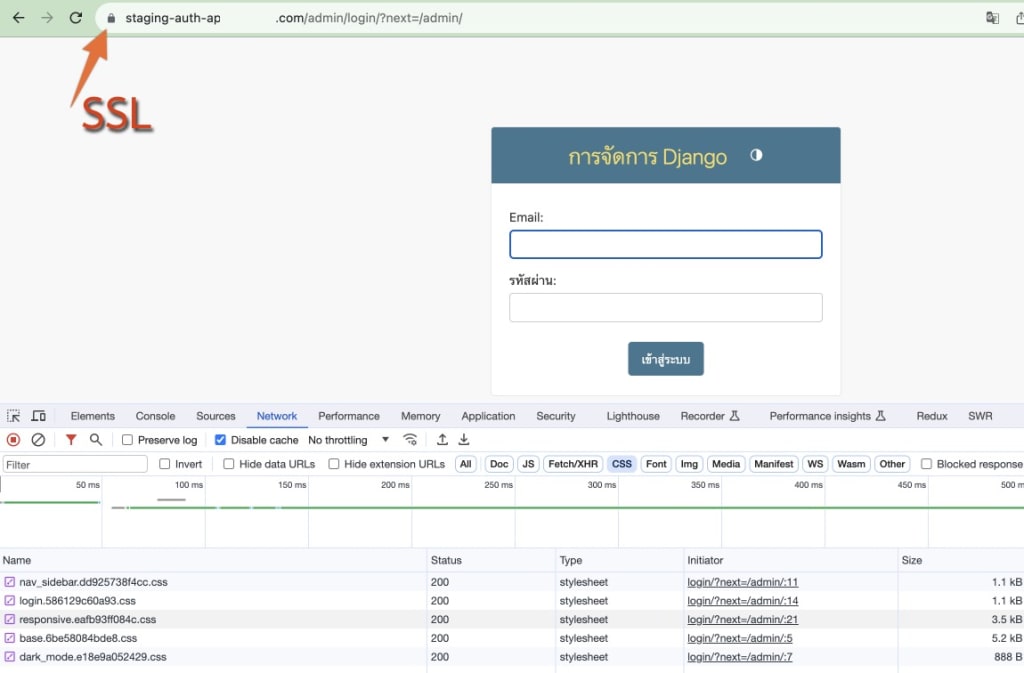
Task: Open network conditions wifi icon
Action: [409, 440]
